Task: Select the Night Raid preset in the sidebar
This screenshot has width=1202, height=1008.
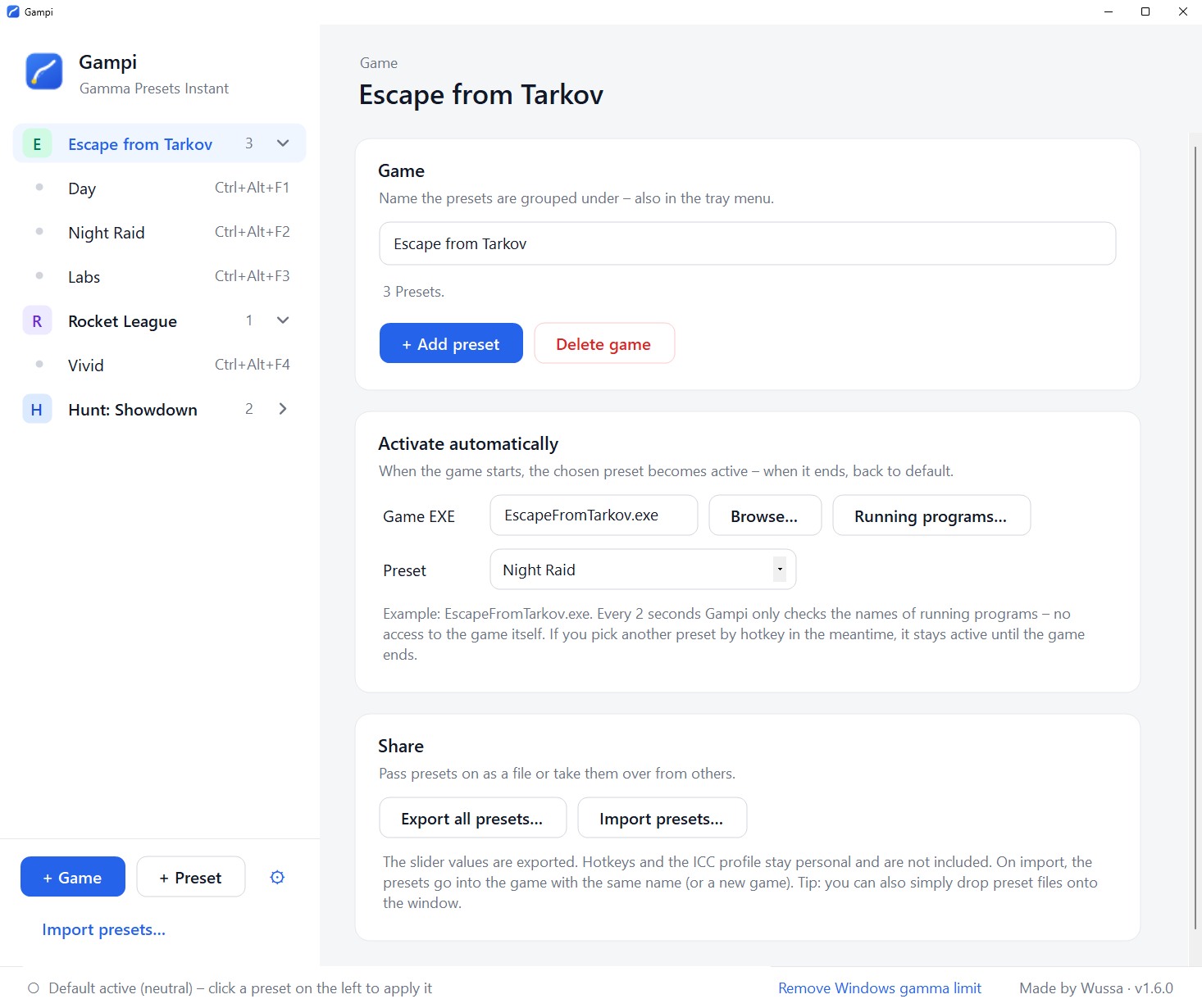Action: (x=160, y=233)
